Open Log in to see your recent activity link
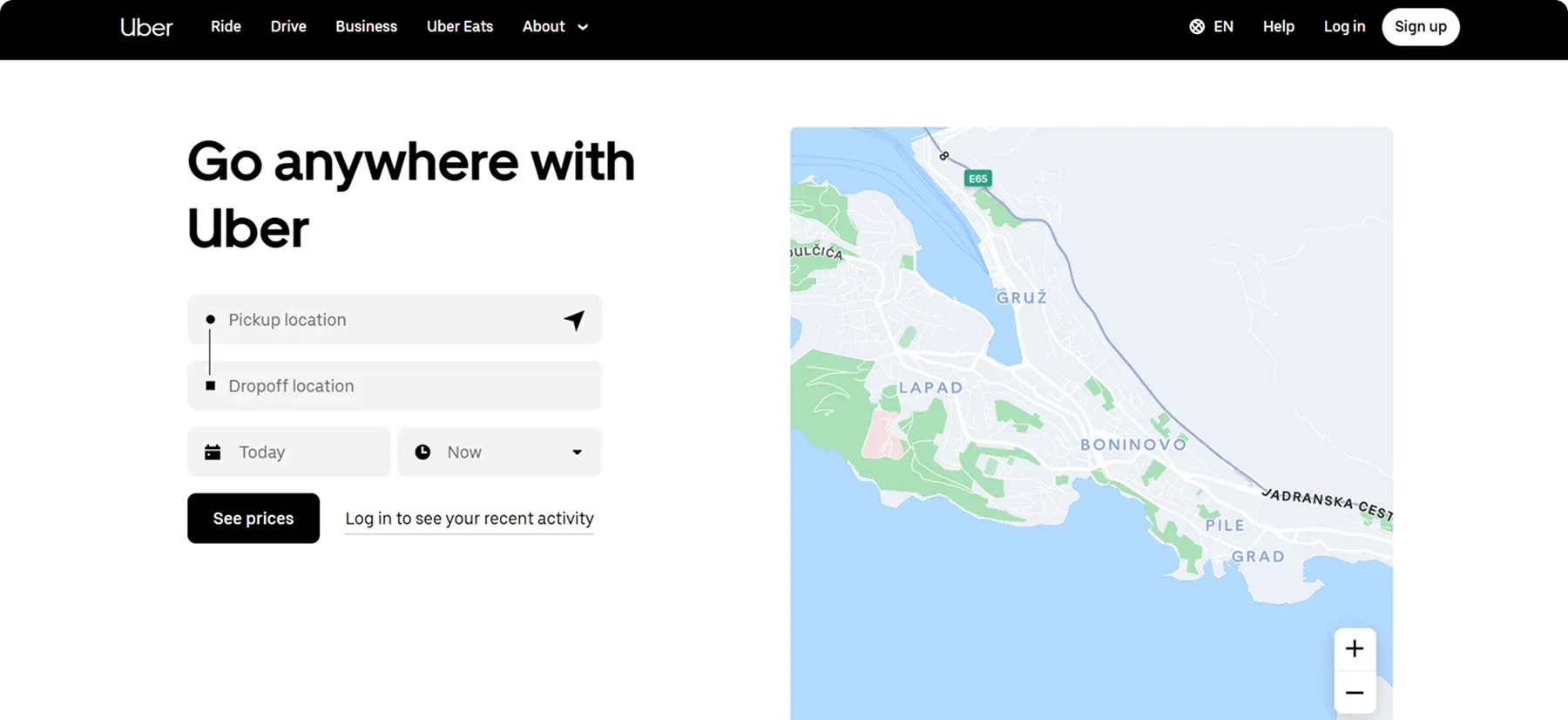The image size is (1568, 720). (x=470, y=519)
